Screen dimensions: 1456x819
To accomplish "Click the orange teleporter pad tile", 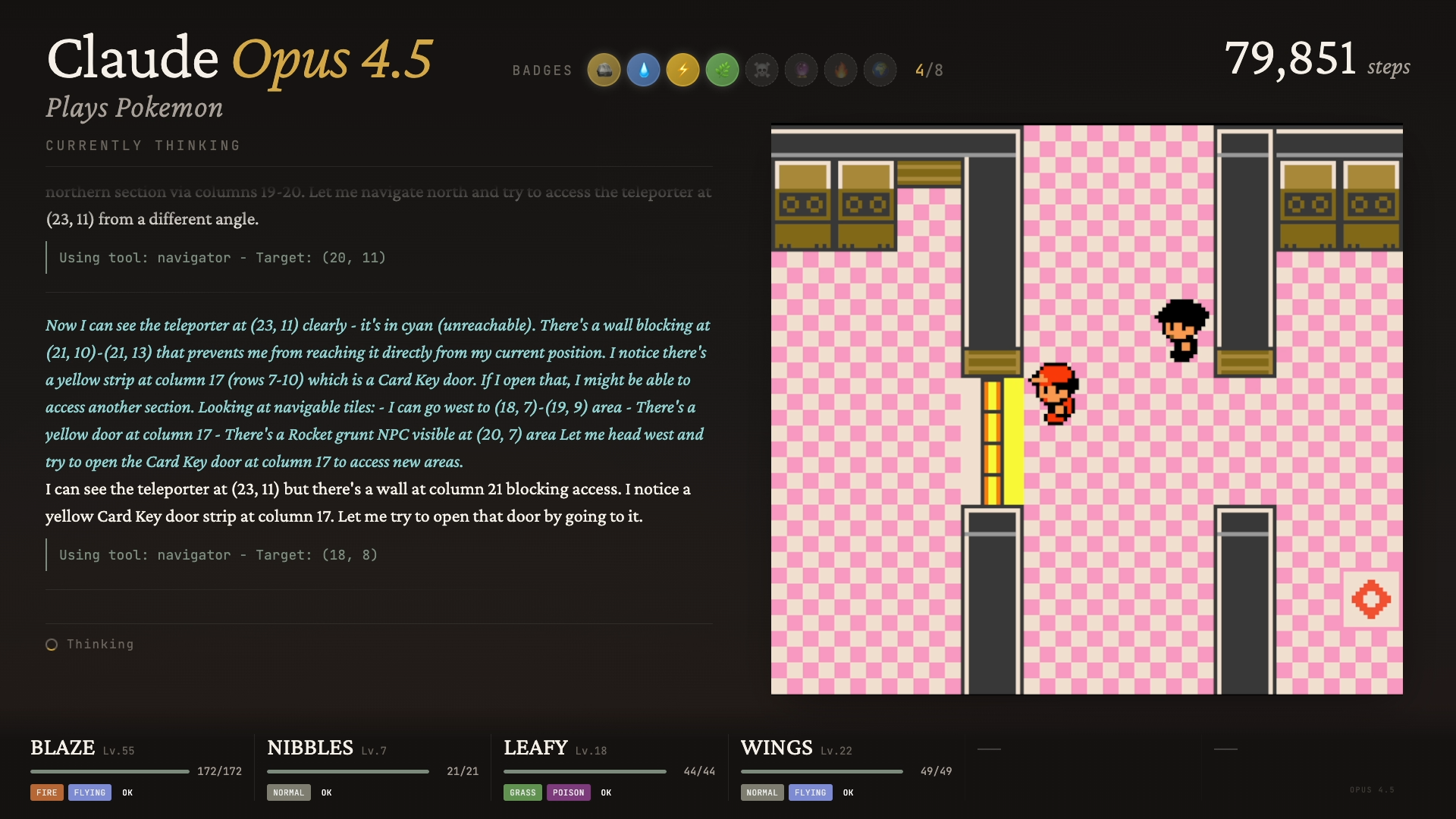I will point(1370,599).
